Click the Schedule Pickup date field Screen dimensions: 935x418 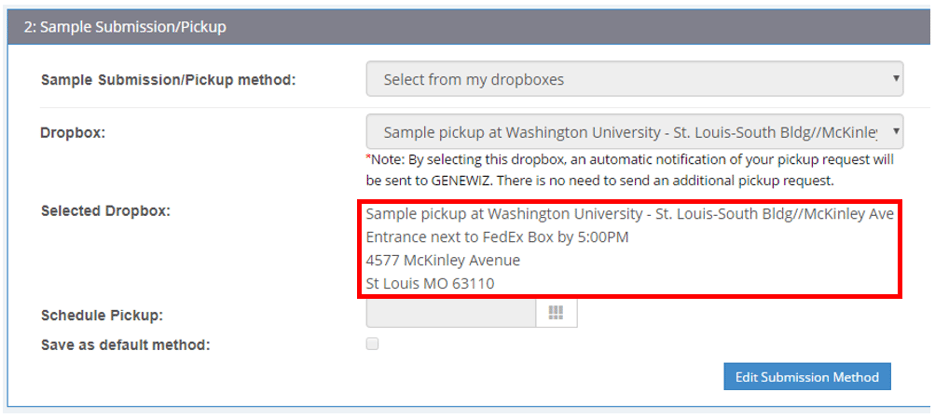tap(451, 313)
